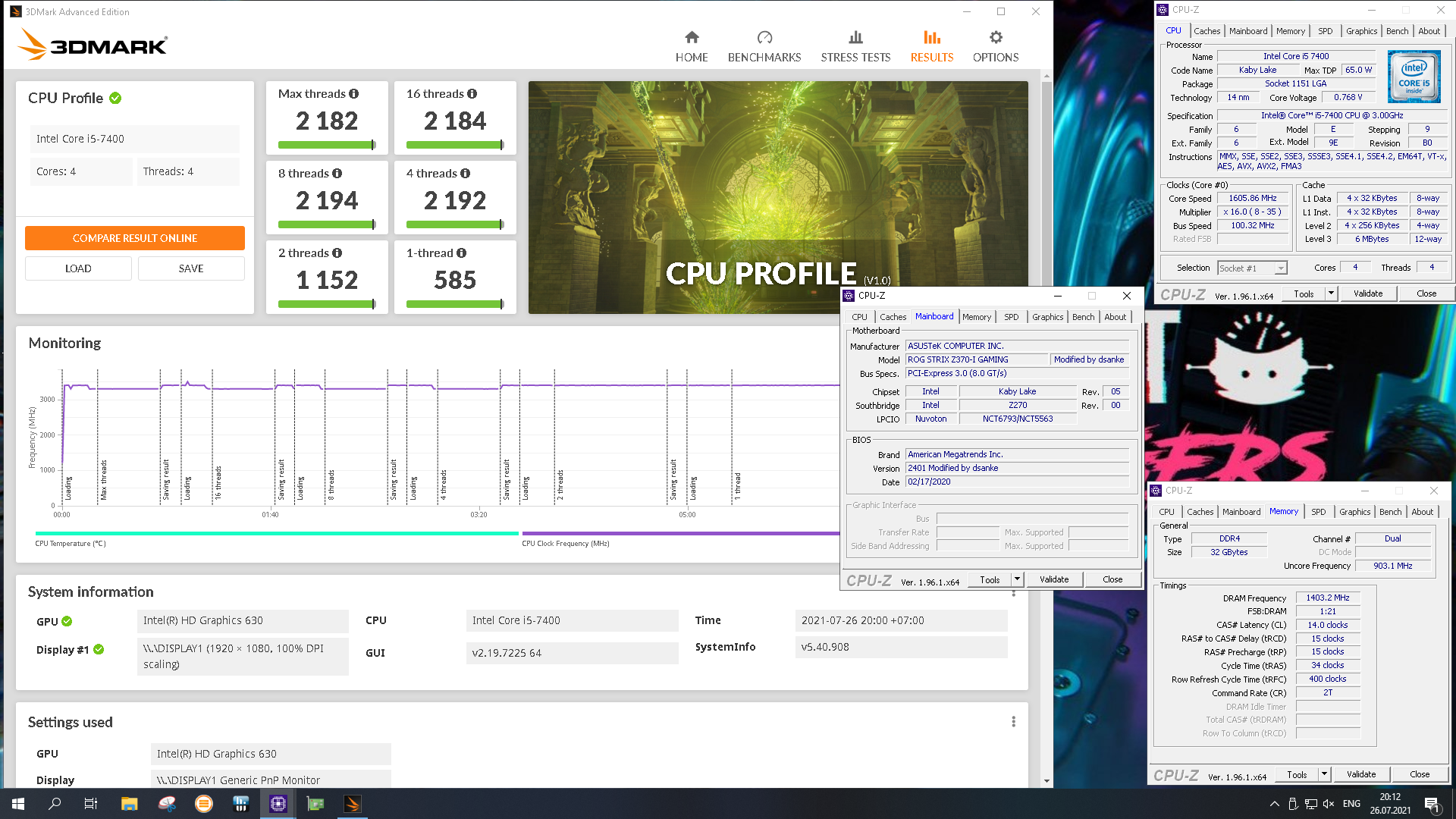Open the 3DMark Home icon
Screen dimensions: 1456x819
pos(692,37)
